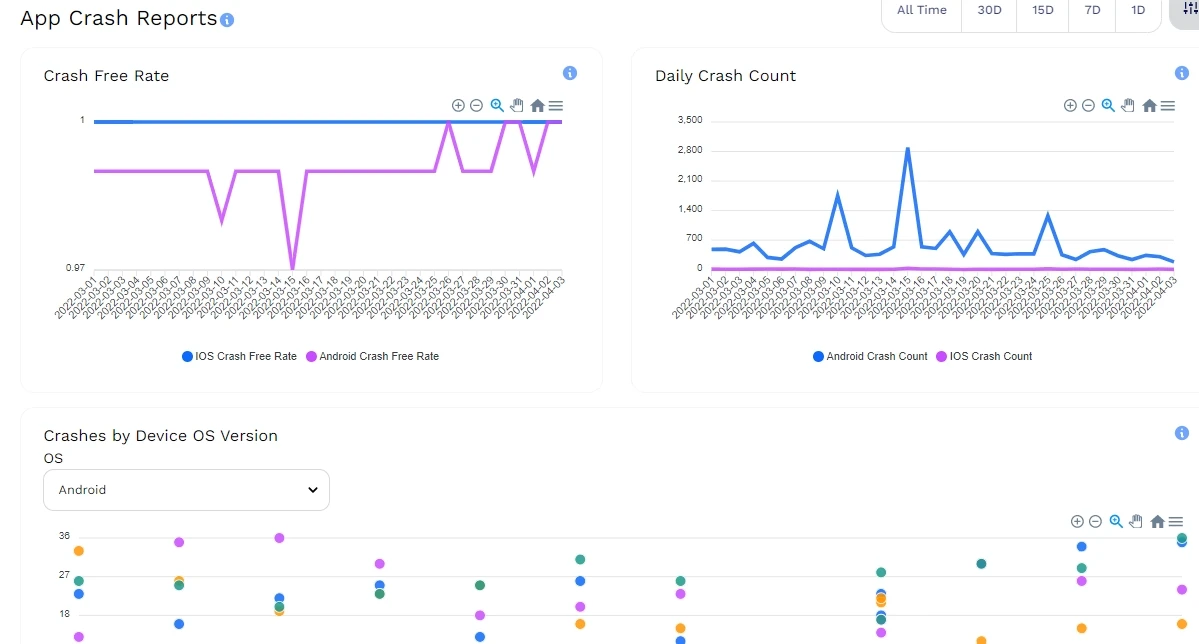Screen dimensions: 1199x644
Task: Open filter settings sliders icon at top right
Action: click(1189, 9)
